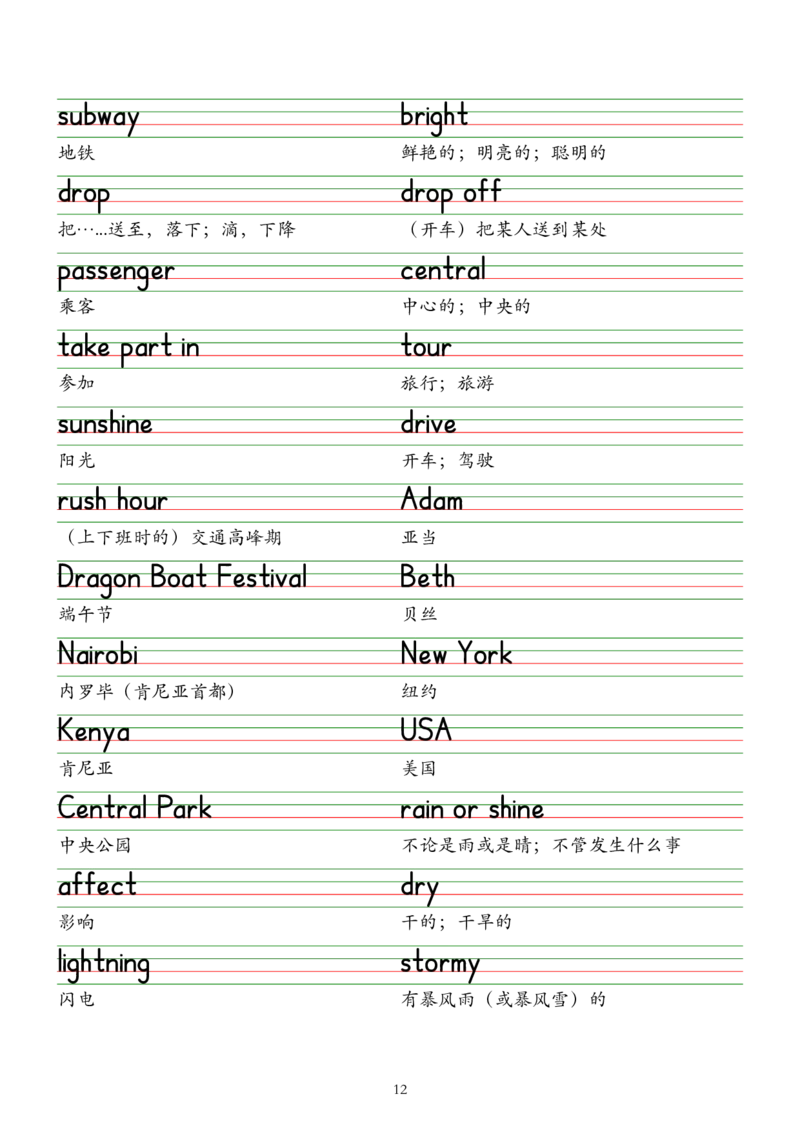Select the name "Adam"
Image resolution: width=800 pixels, height=1132 pixels.
(x=432, y=500)
